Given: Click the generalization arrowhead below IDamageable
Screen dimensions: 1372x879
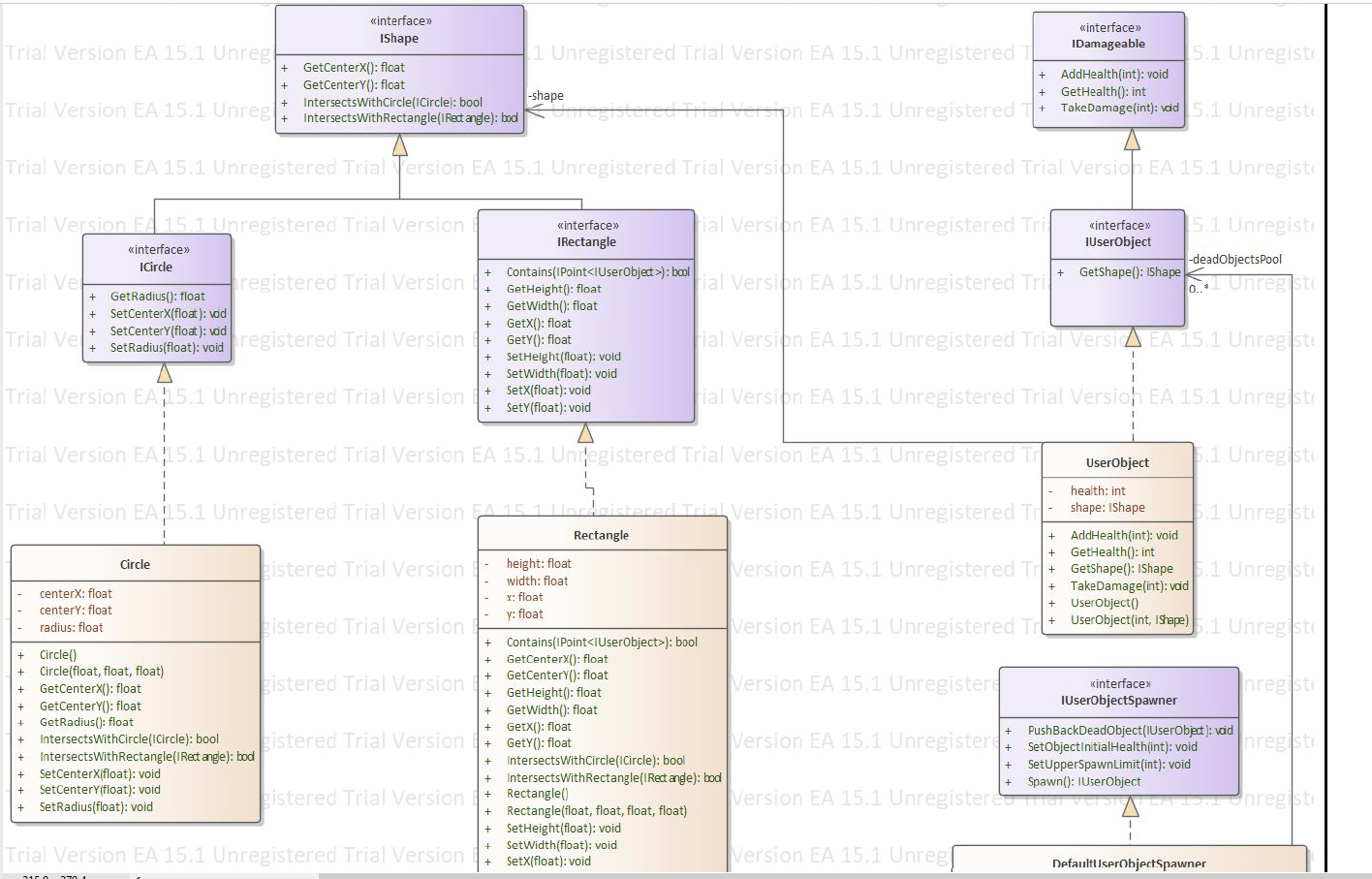Looking at the screenshot, I should point(1132,140).
